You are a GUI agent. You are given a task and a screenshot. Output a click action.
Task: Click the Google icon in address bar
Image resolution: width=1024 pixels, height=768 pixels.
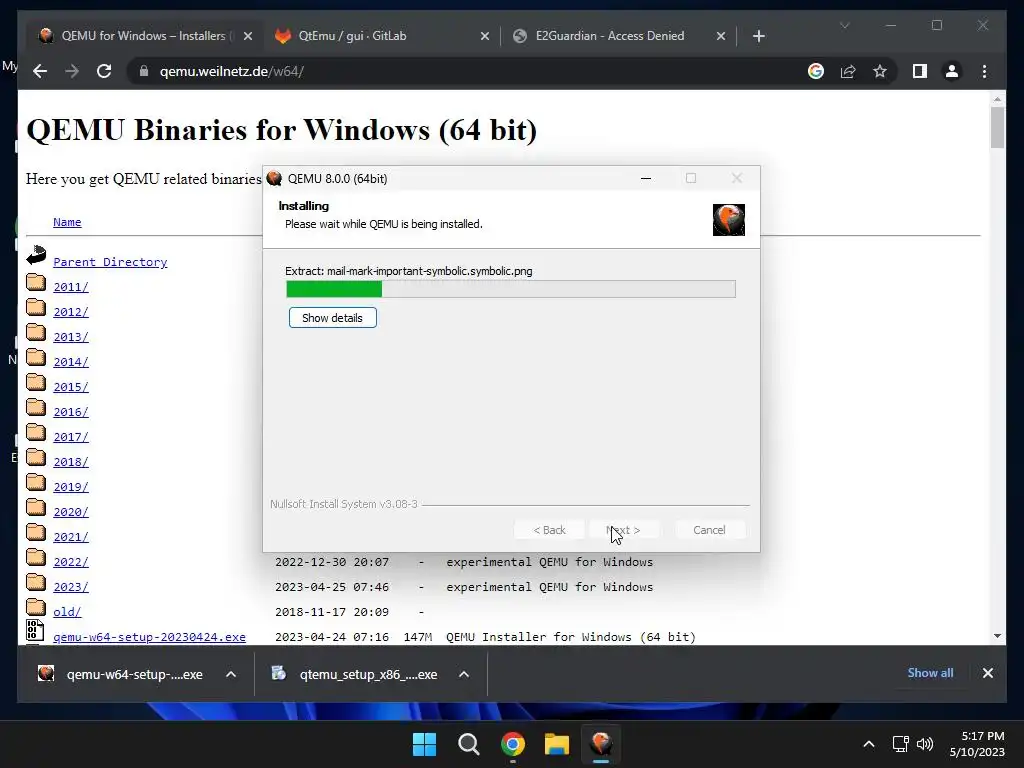(816, 71)
